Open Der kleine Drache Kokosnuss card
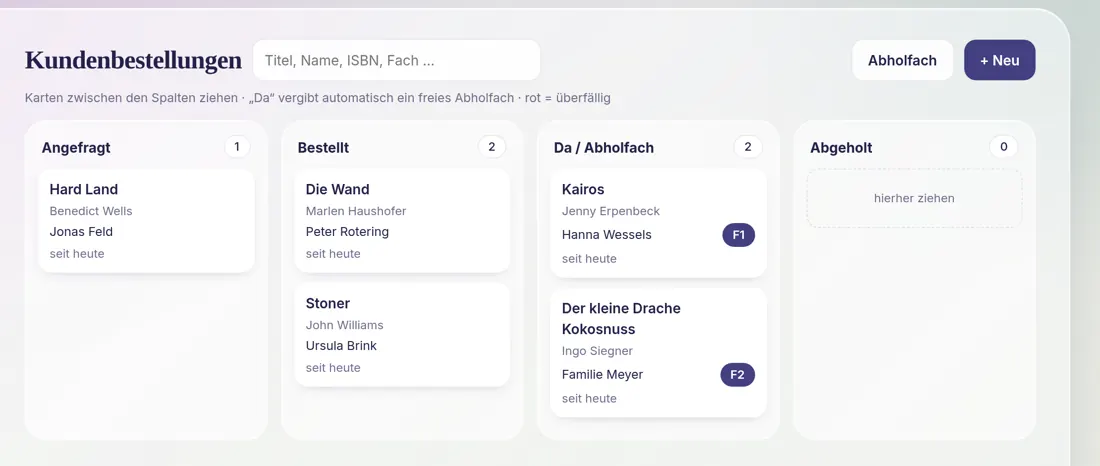 click(x=658, y=352)
